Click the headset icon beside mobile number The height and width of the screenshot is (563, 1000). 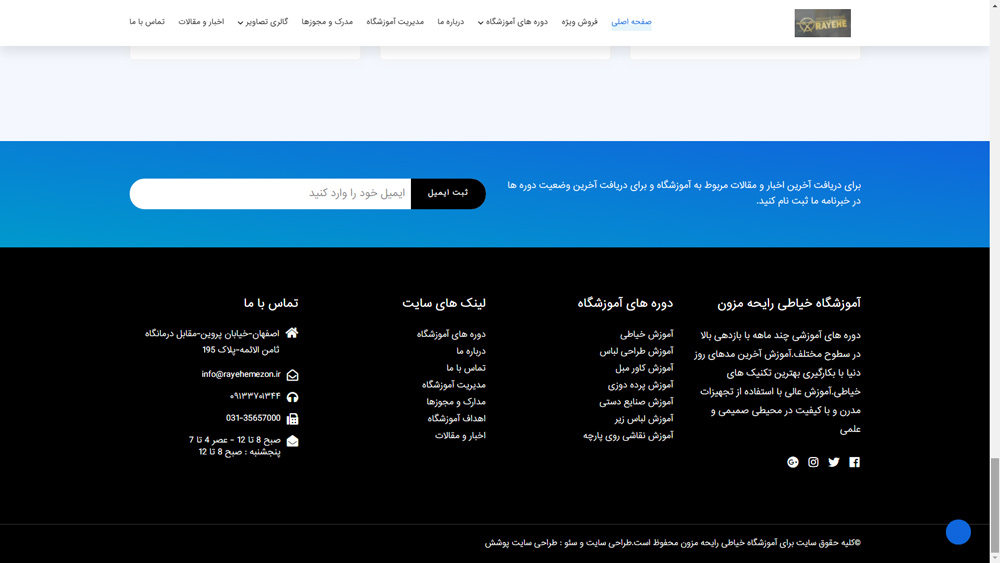tap(292, 397)
